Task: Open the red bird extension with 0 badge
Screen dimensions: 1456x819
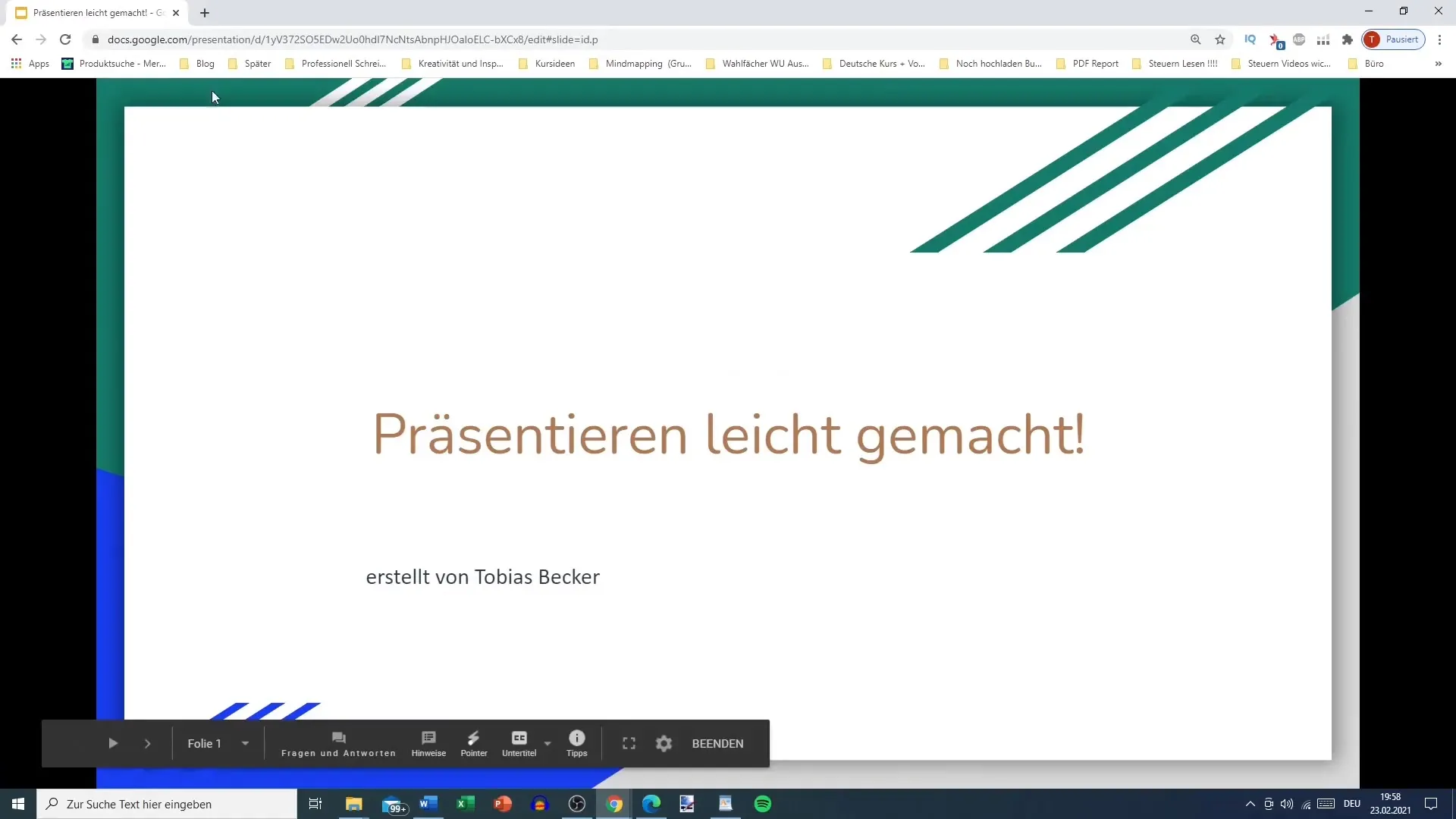Action: click(x=1276, y=40)
